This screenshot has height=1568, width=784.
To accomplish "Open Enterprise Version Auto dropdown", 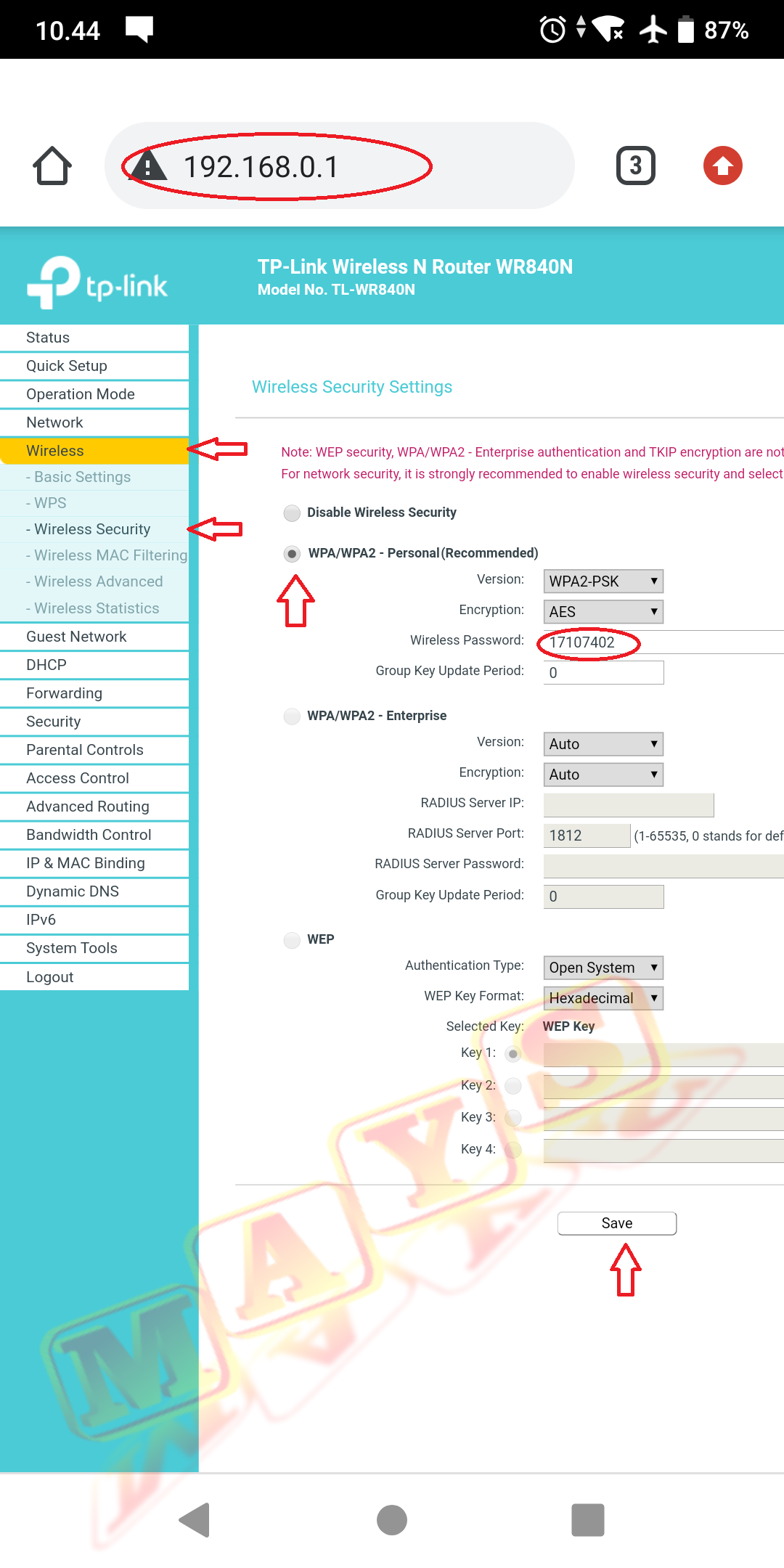I will click(603, 744).
